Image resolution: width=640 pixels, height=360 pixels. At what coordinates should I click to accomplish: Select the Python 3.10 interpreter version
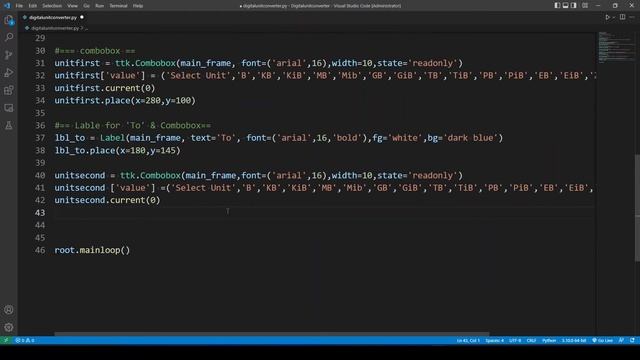pos(574,340)
